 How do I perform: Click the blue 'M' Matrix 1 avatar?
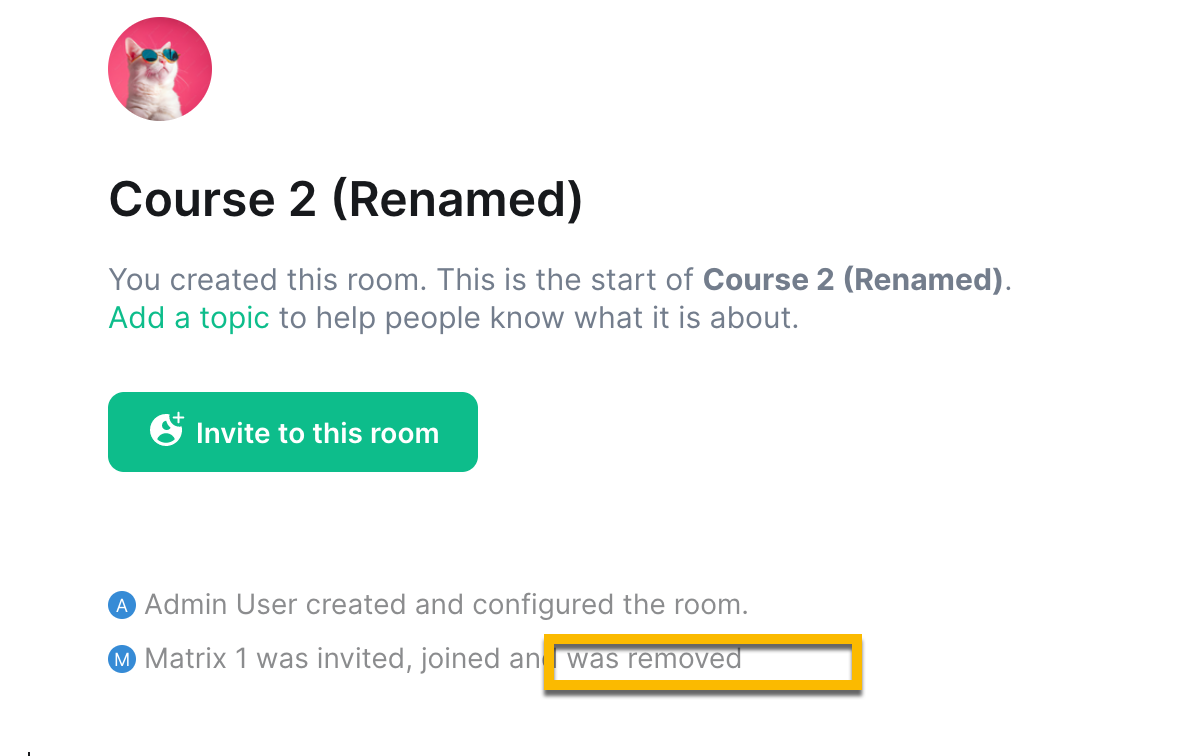[x=121, y=659]
